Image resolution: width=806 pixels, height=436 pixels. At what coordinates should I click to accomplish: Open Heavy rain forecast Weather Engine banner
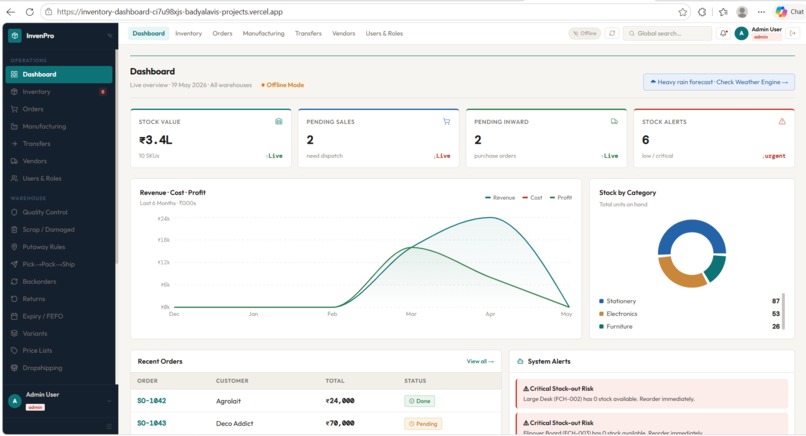[719, 82]
